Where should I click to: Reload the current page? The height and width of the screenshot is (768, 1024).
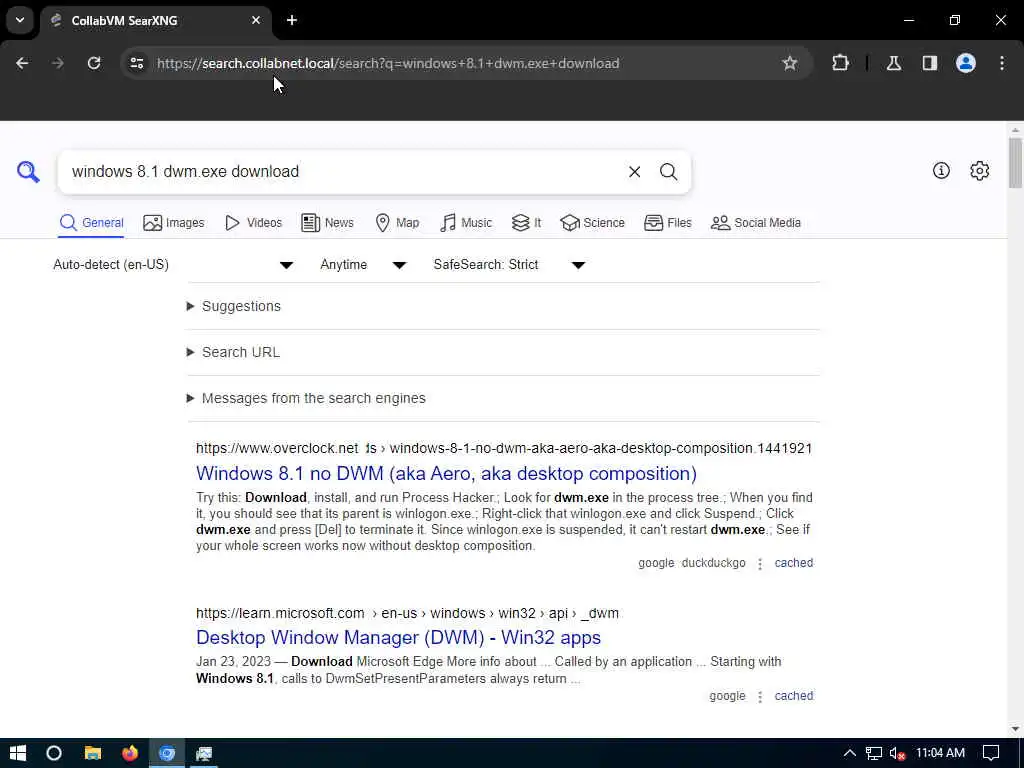click(x=94, y=63)
